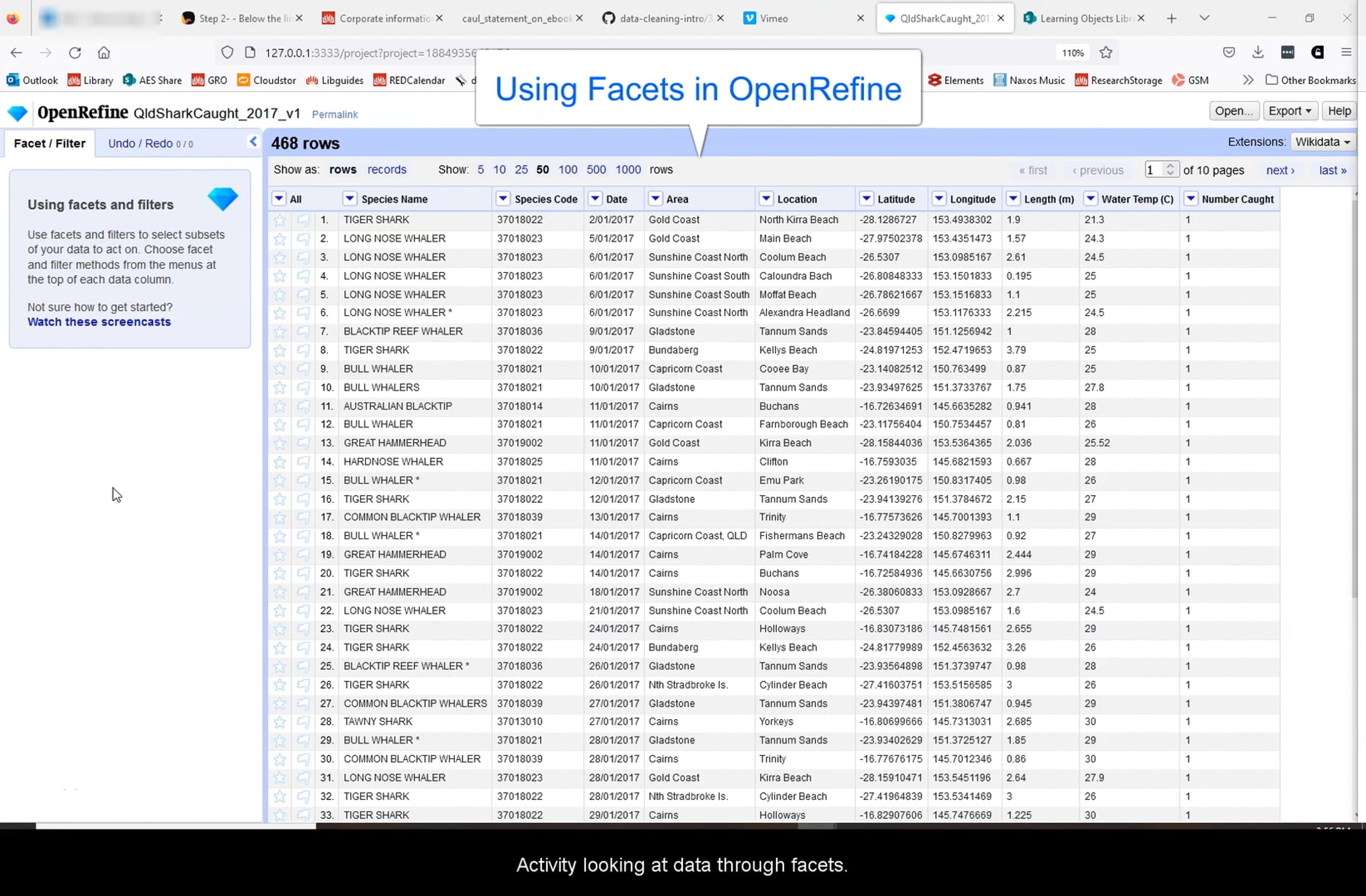Collapse the Facet/Filter side panel arrow
The height and width of the screenshot is (896, 1366).
click(253, 142)
